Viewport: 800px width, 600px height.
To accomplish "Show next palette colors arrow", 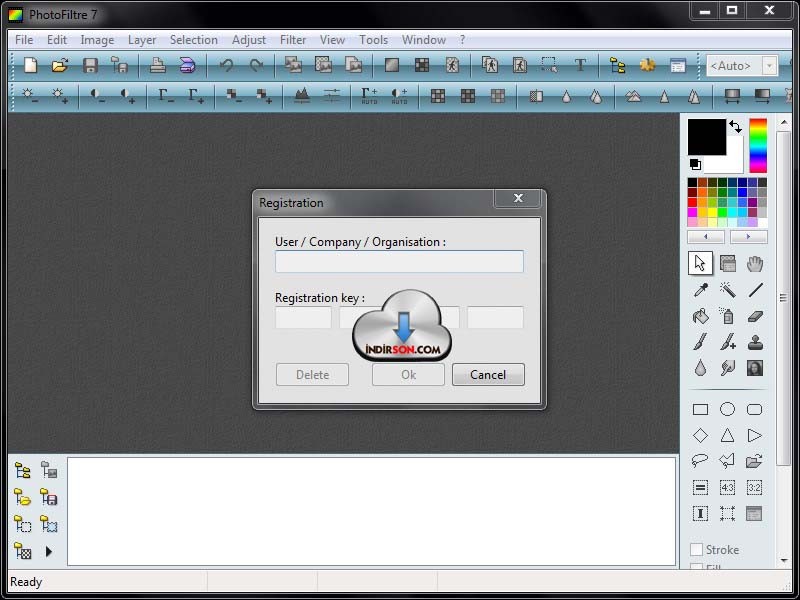I will pos(748,237).
